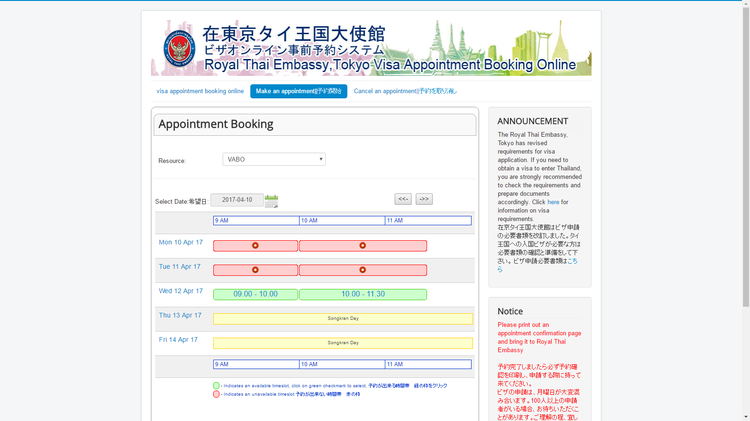Screen dimensions: 750x421
Task: Click green available timeslot legend swatch
Action: pos(216,386)
